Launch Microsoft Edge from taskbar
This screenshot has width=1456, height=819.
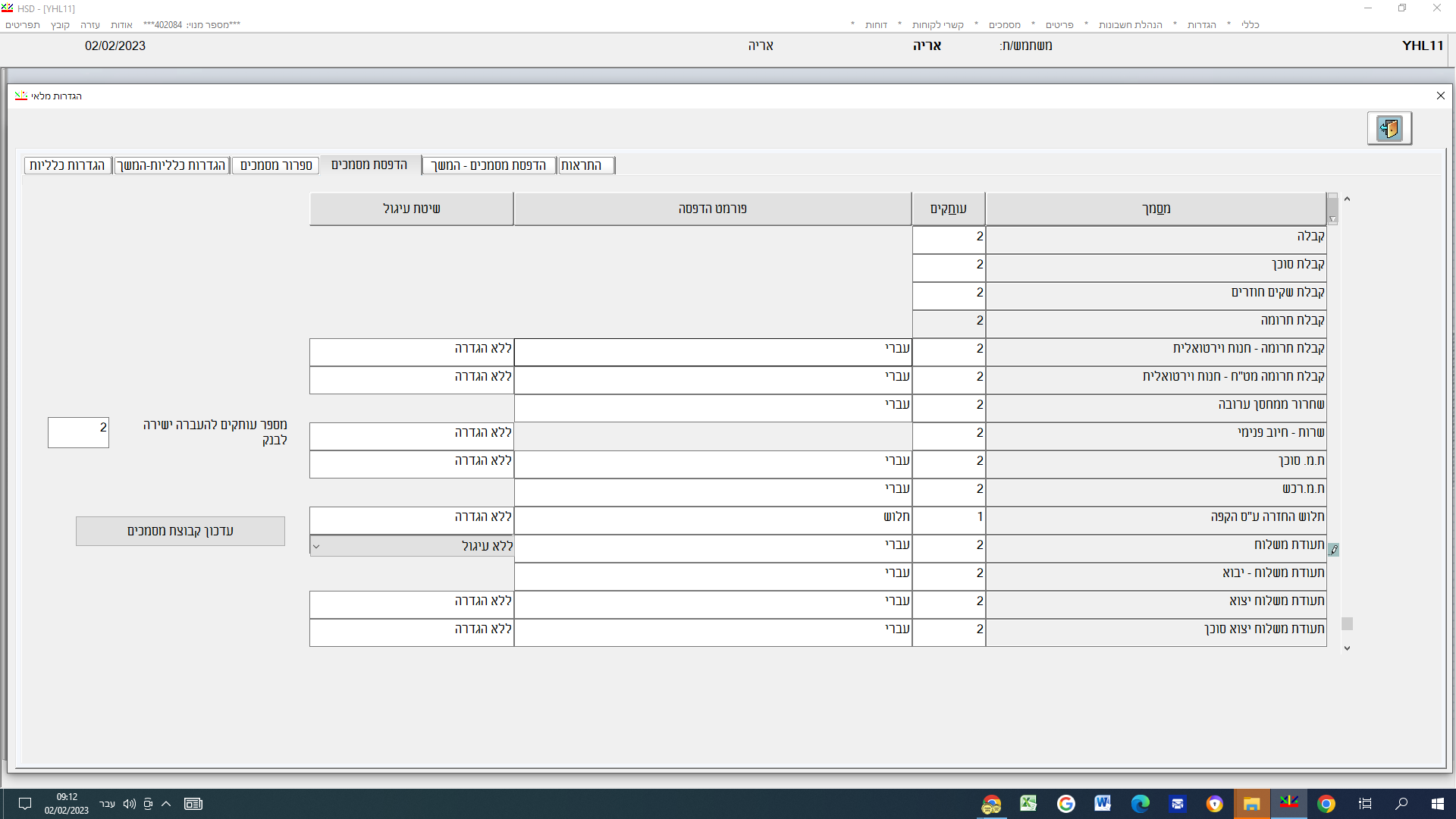[x=1140, y=803]
